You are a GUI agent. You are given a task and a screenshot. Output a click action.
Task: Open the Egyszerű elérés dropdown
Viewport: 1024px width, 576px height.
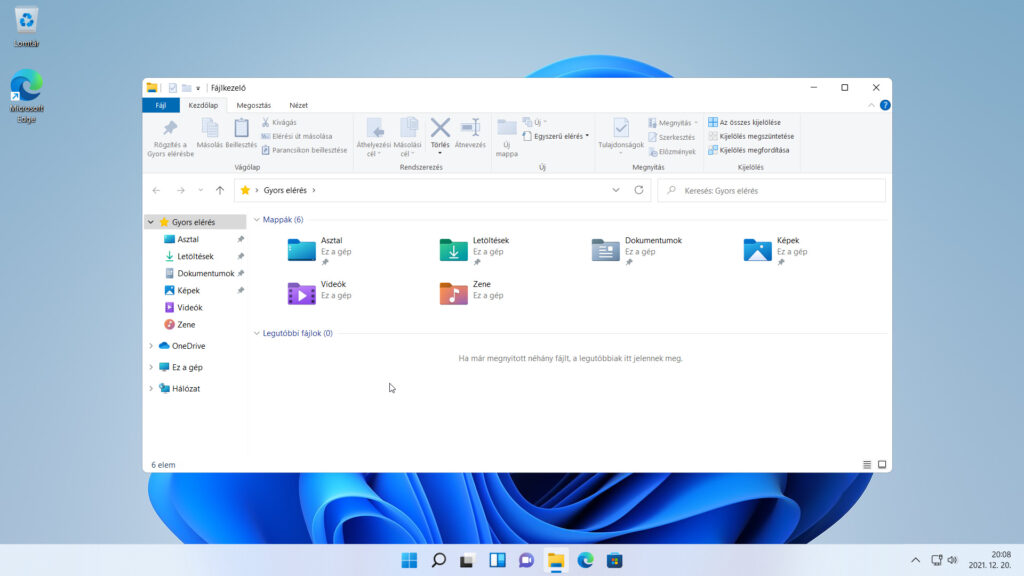(556, 136)
